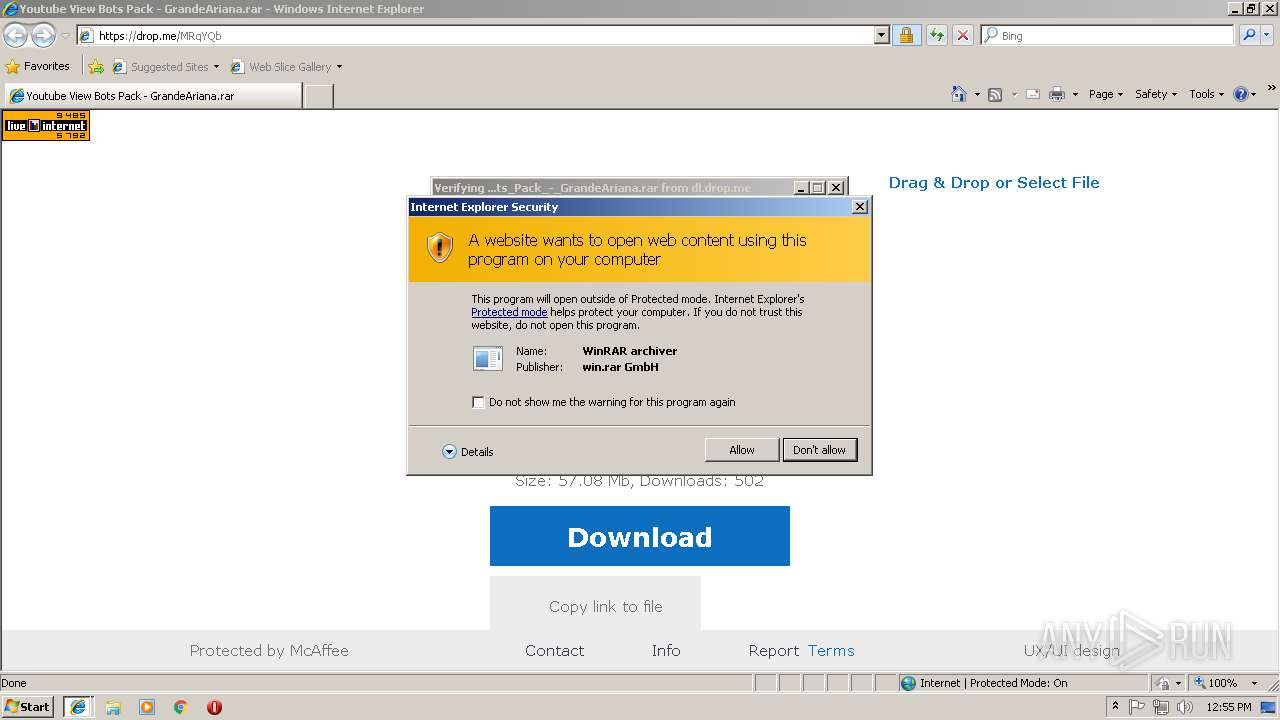The height and width of the screenshot is (720, 1280).
Task: Show hidden tray icons arrow
Action: (1115, 707)
